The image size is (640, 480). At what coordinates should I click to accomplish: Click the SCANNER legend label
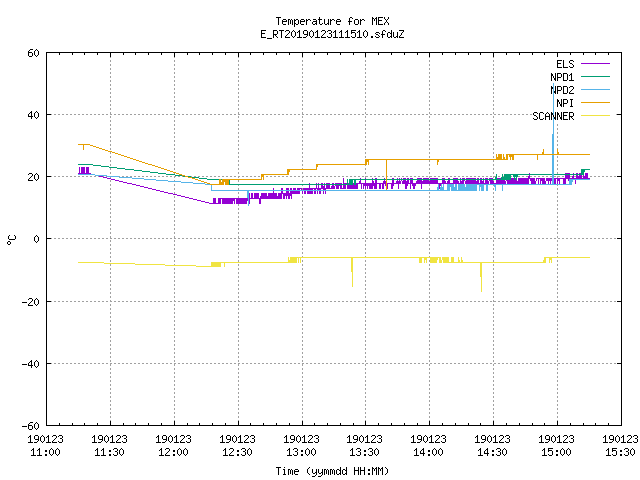553,116
